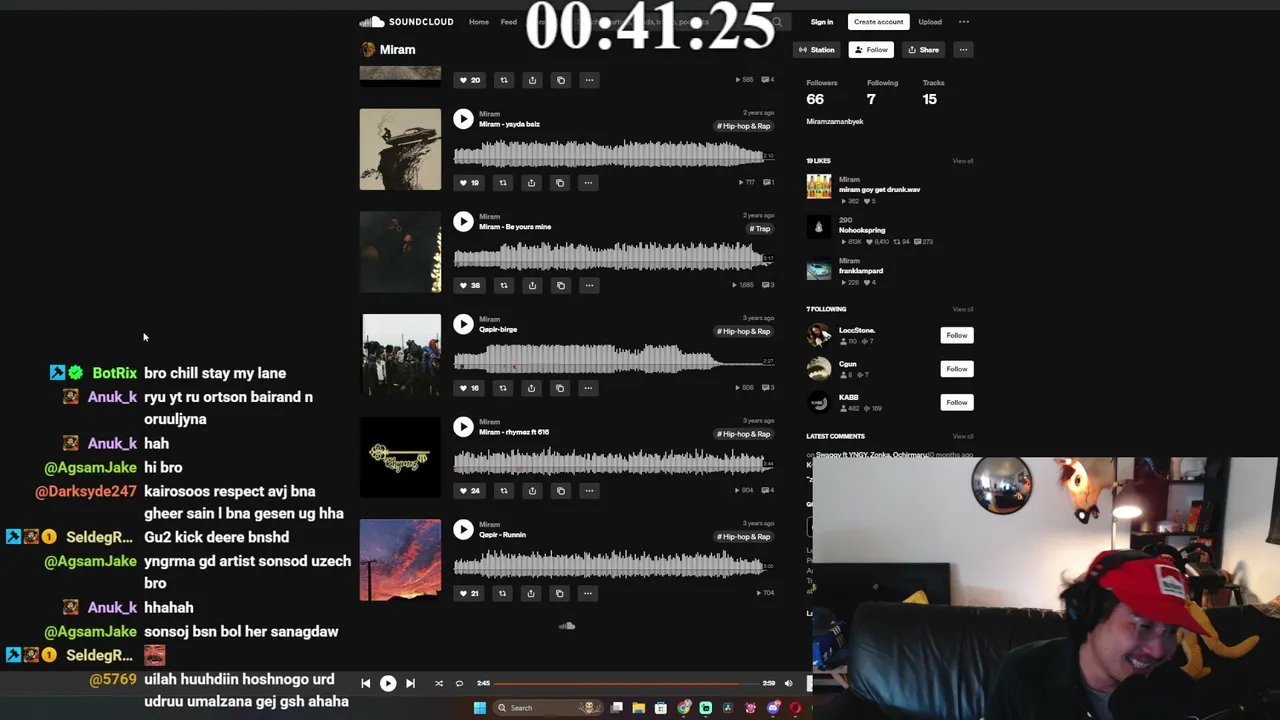Share the "Miram - yayda baiz" track
Screen dimensions: 1280x720
click(x=531, y=183)
